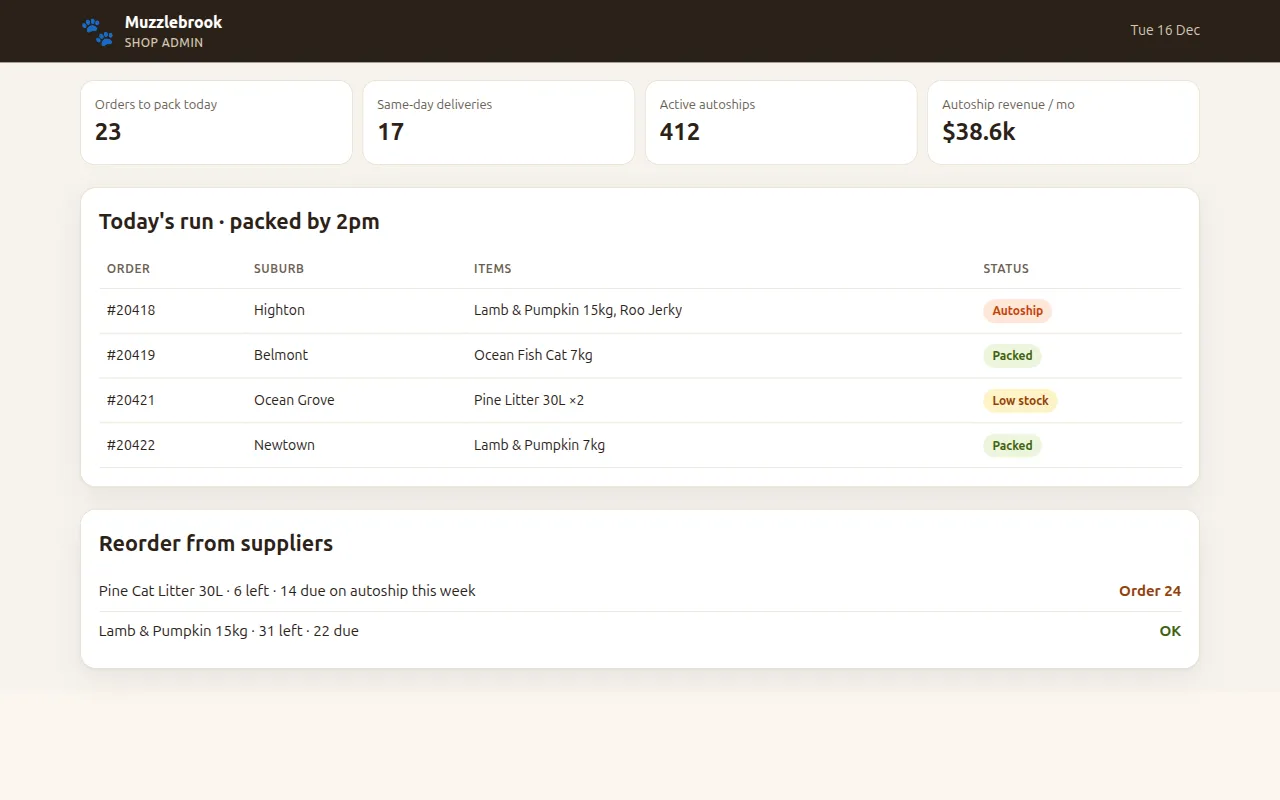Click the Pine Cat Litter 30L reorder row

coord(640,591)
